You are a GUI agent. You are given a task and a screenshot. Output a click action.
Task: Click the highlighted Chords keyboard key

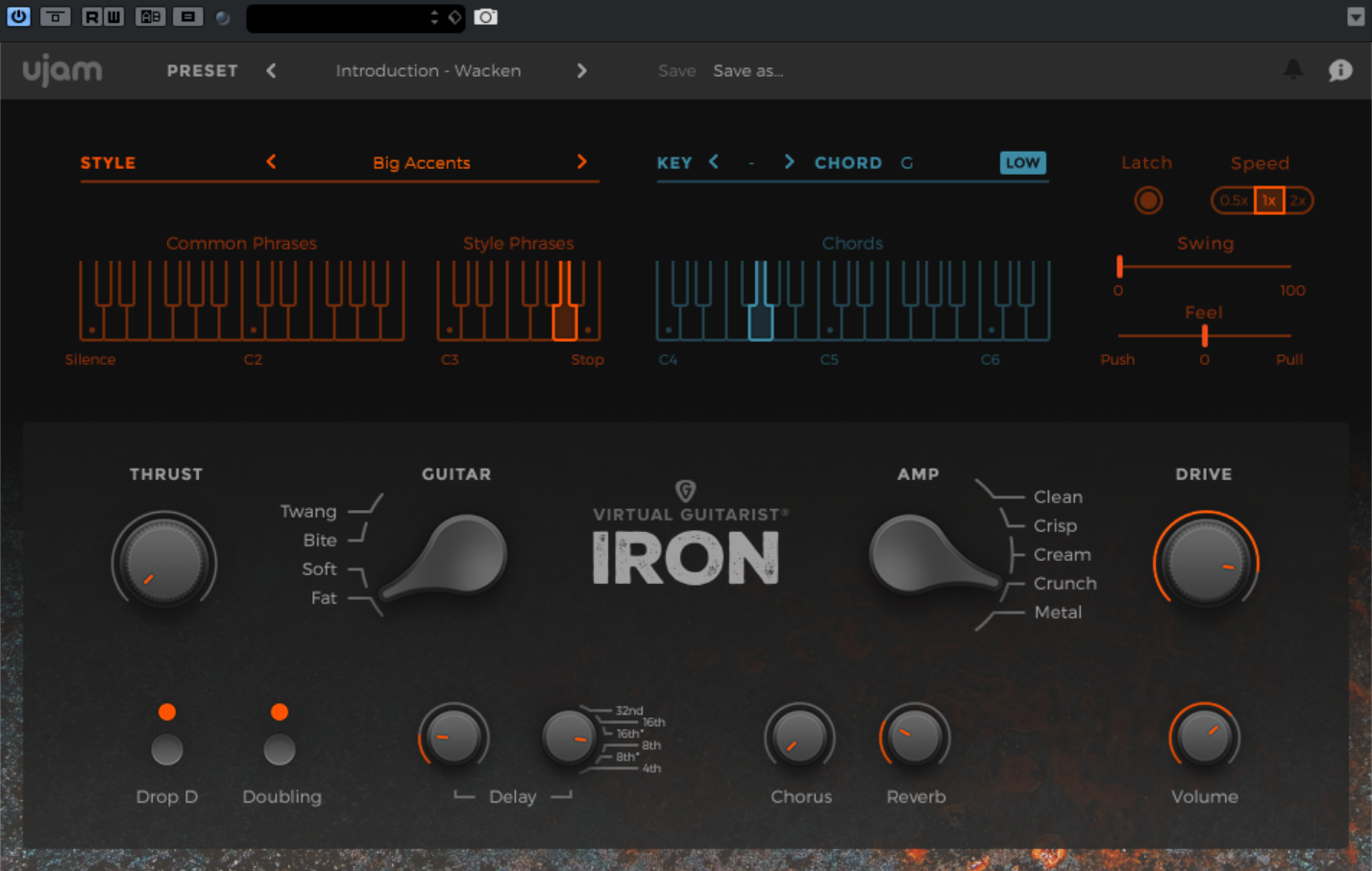[x=760, y=322]
